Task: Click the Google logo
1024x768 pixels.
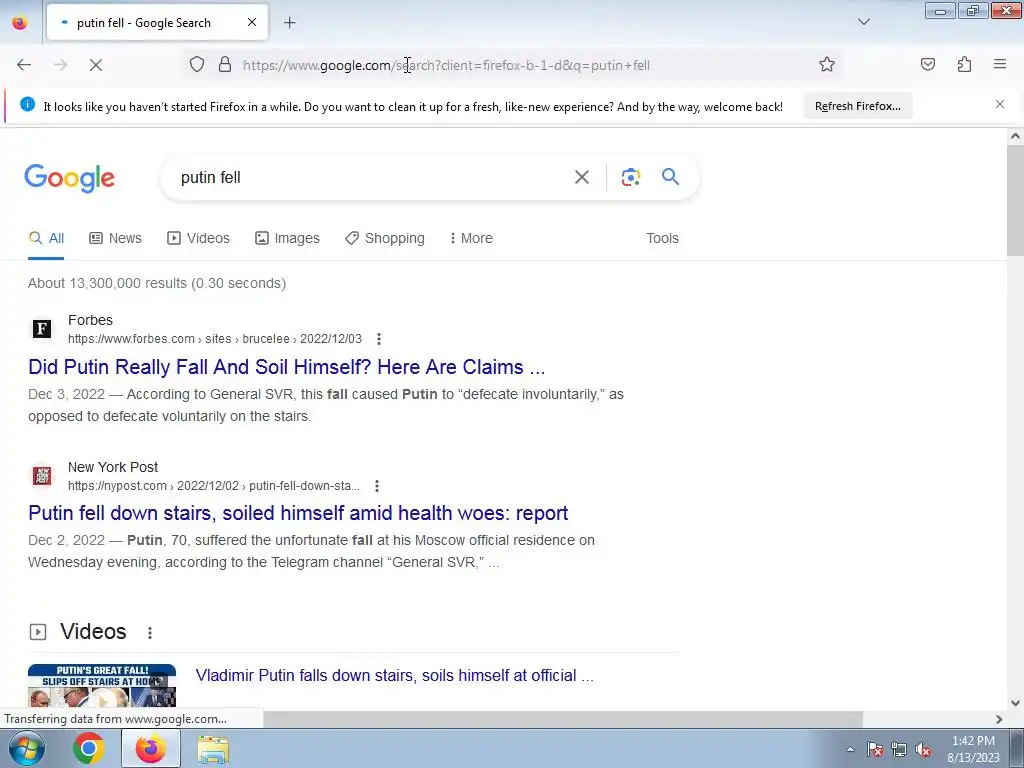Action: tap(70, 178)
